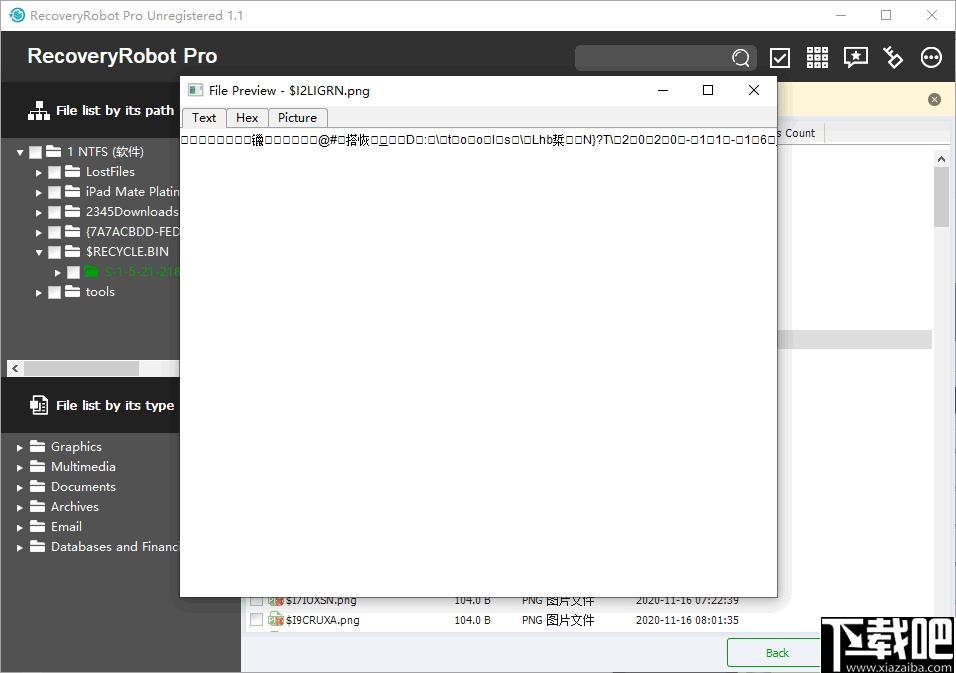
Task: Click the Count column header
Action: click(x=800, y=133)
